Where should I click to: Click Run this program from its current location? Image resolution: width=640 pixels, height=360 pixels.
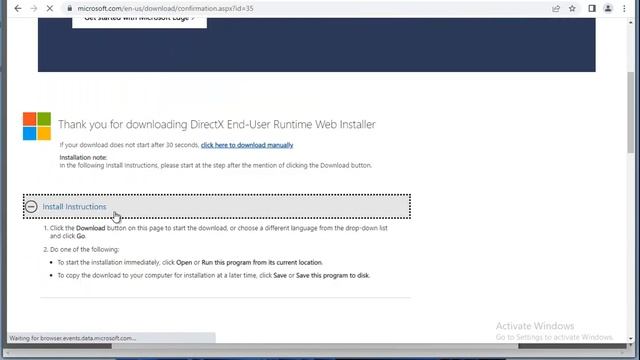click(x=262, y=262)
